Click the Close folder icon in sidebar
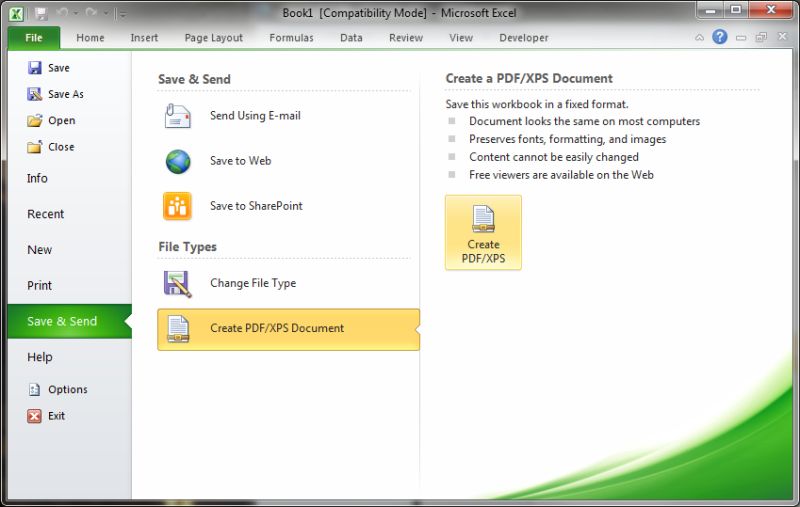Screen dimensions: 800x507 coord(35,147)
